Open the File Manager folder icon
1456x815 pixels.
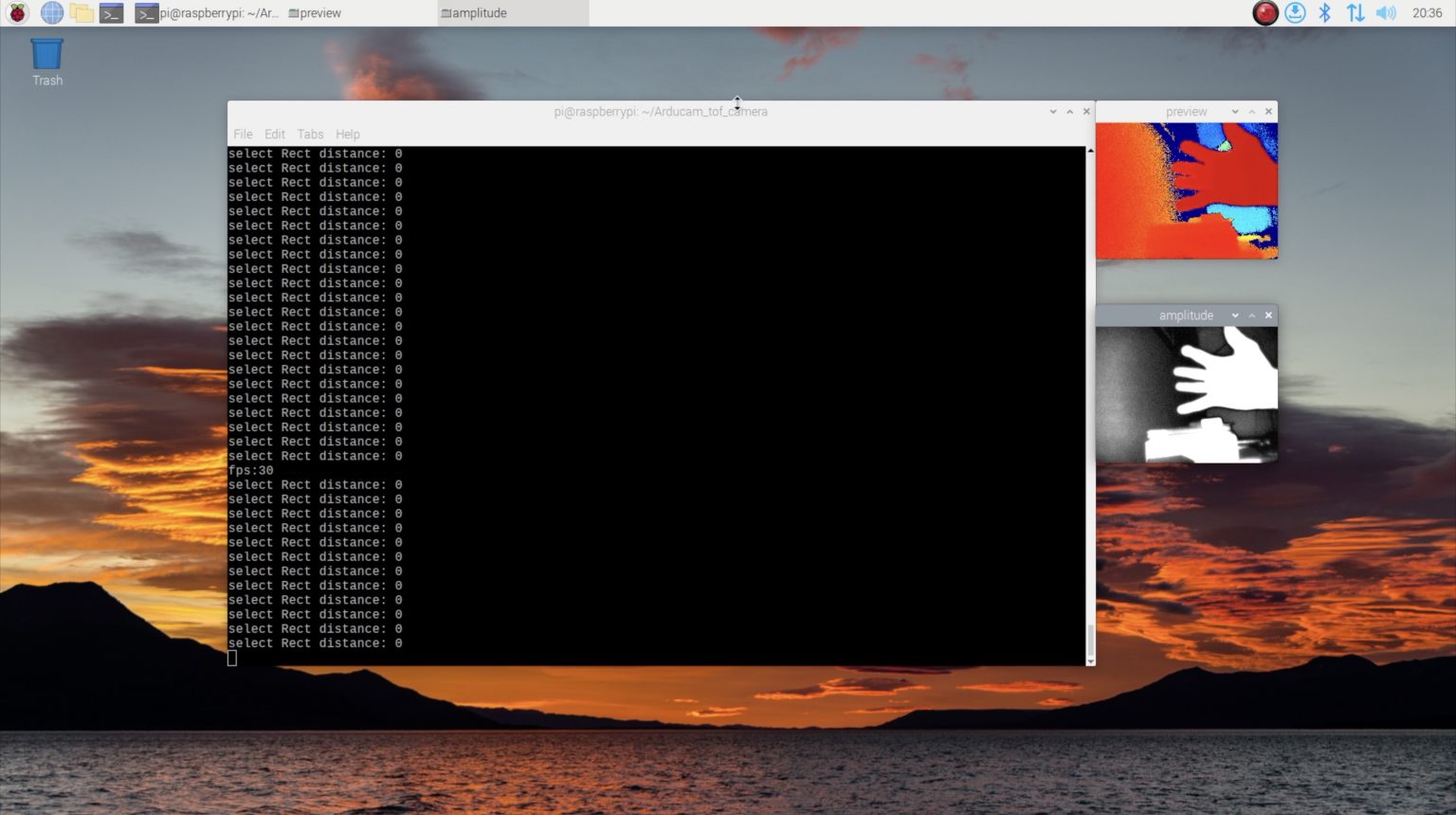82,13
